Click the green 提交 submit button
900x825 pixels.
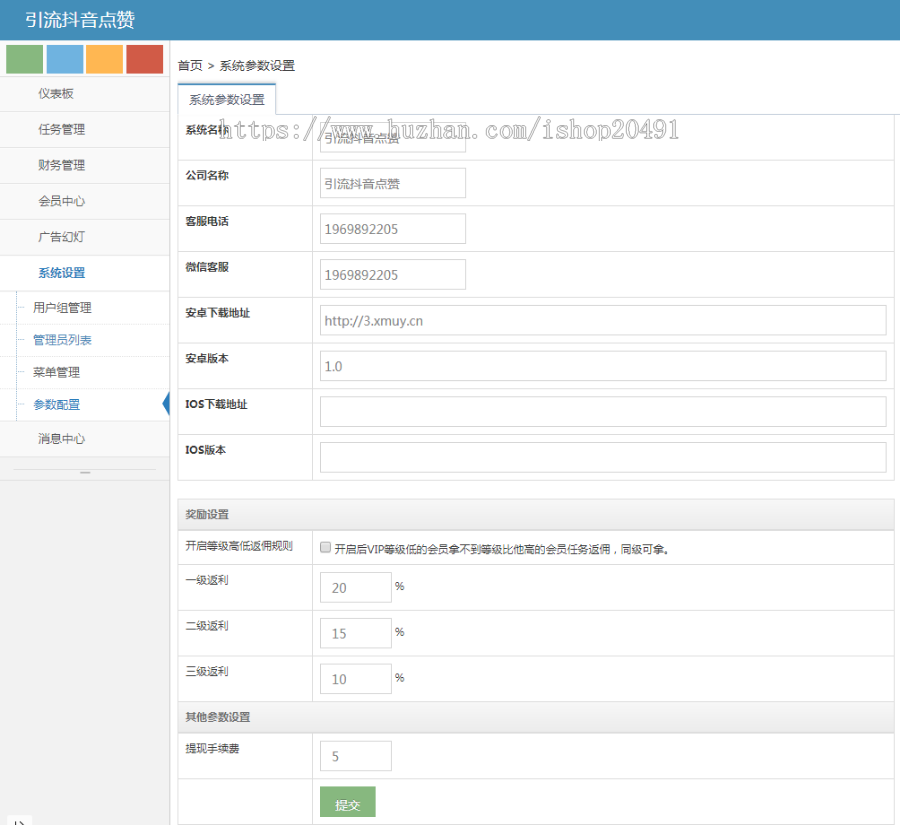[347, 804]
